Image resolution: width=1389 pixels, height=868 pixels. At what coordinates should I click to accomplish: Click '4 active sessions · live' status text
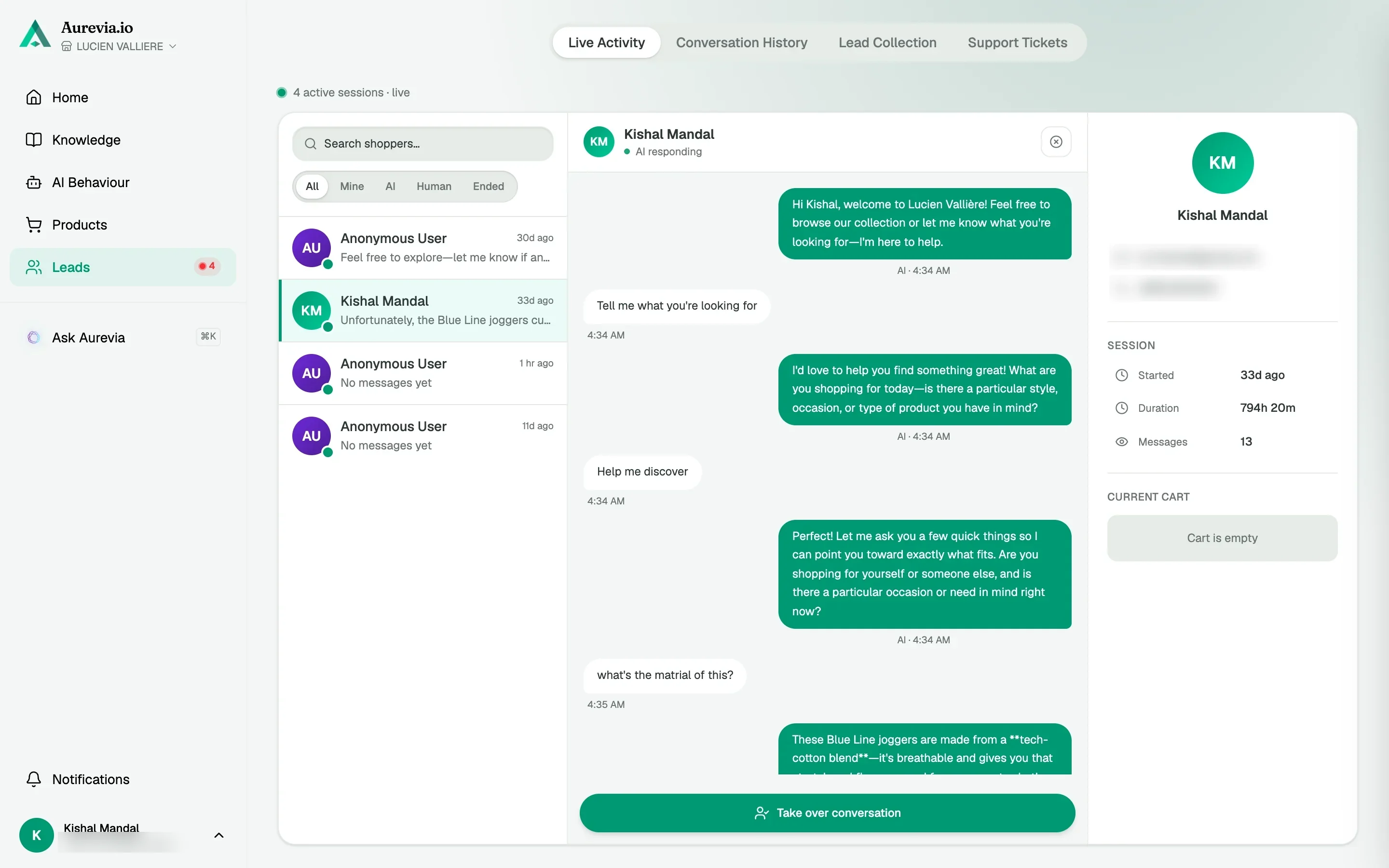pyautogui.click(x=351, y=93)
